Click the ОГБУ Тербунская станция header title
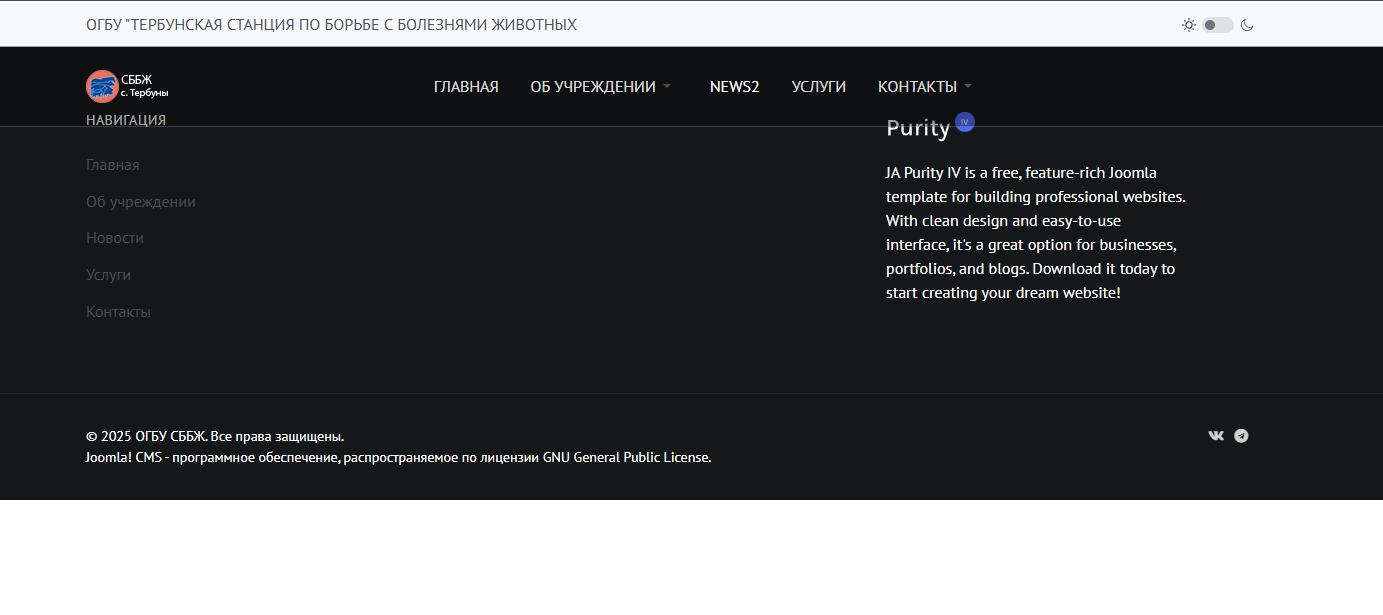 point(331,24)
